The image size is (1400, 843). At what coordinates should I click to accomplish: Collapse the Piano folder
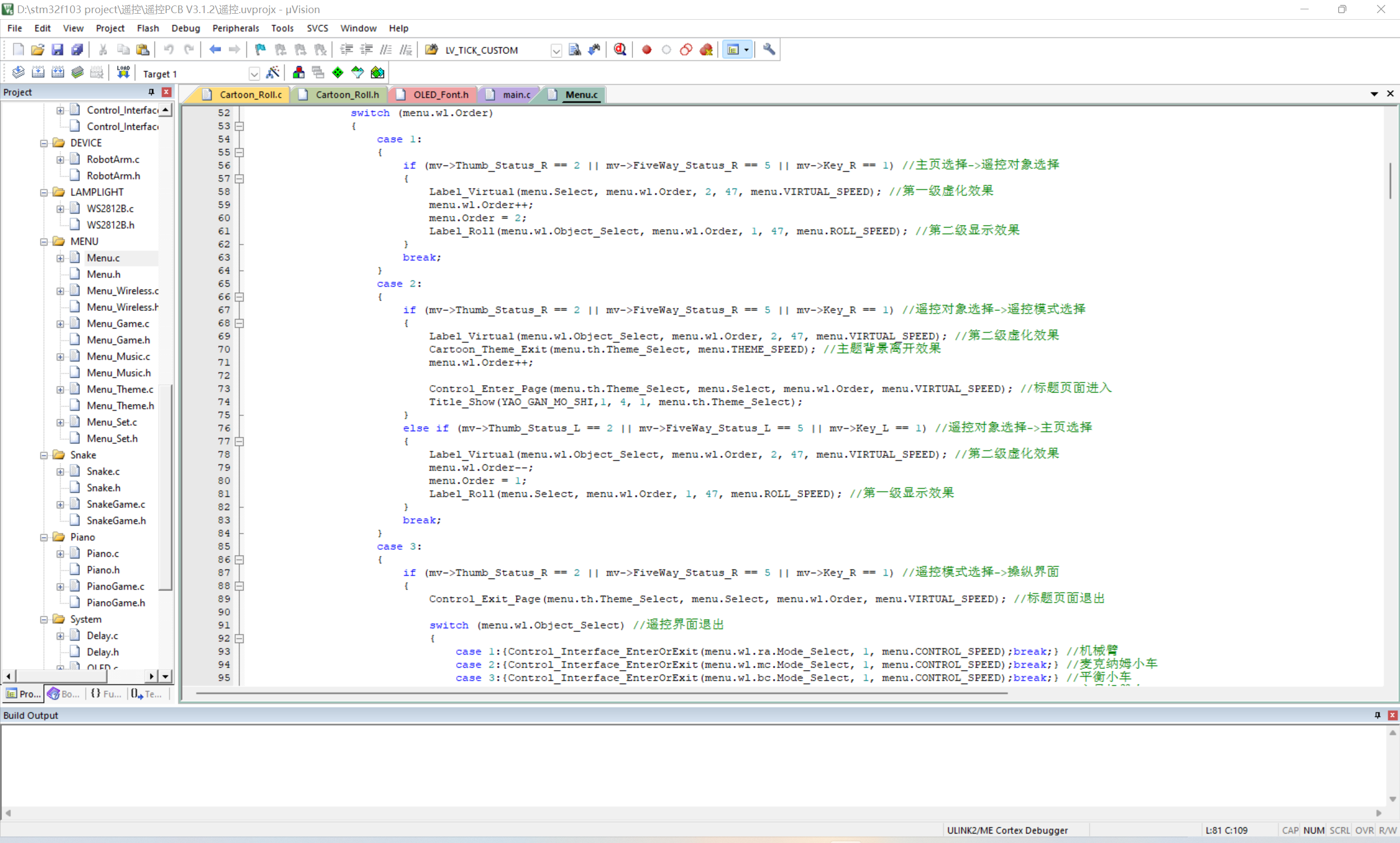[x=44, y=538]
